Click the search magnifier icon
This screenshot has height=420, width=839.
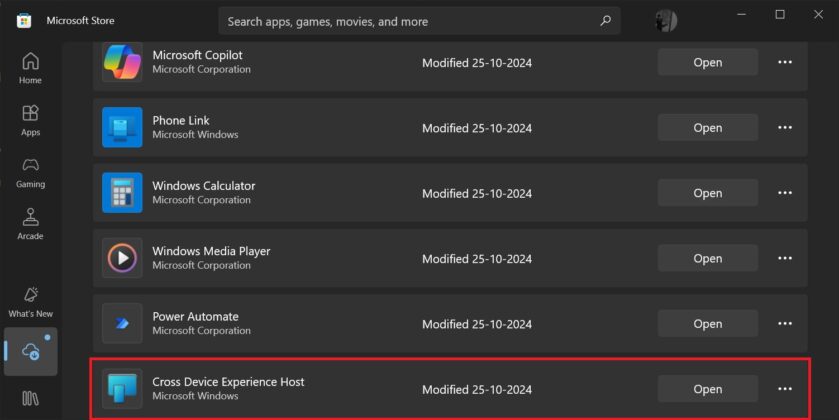click(x=605, y=21)
